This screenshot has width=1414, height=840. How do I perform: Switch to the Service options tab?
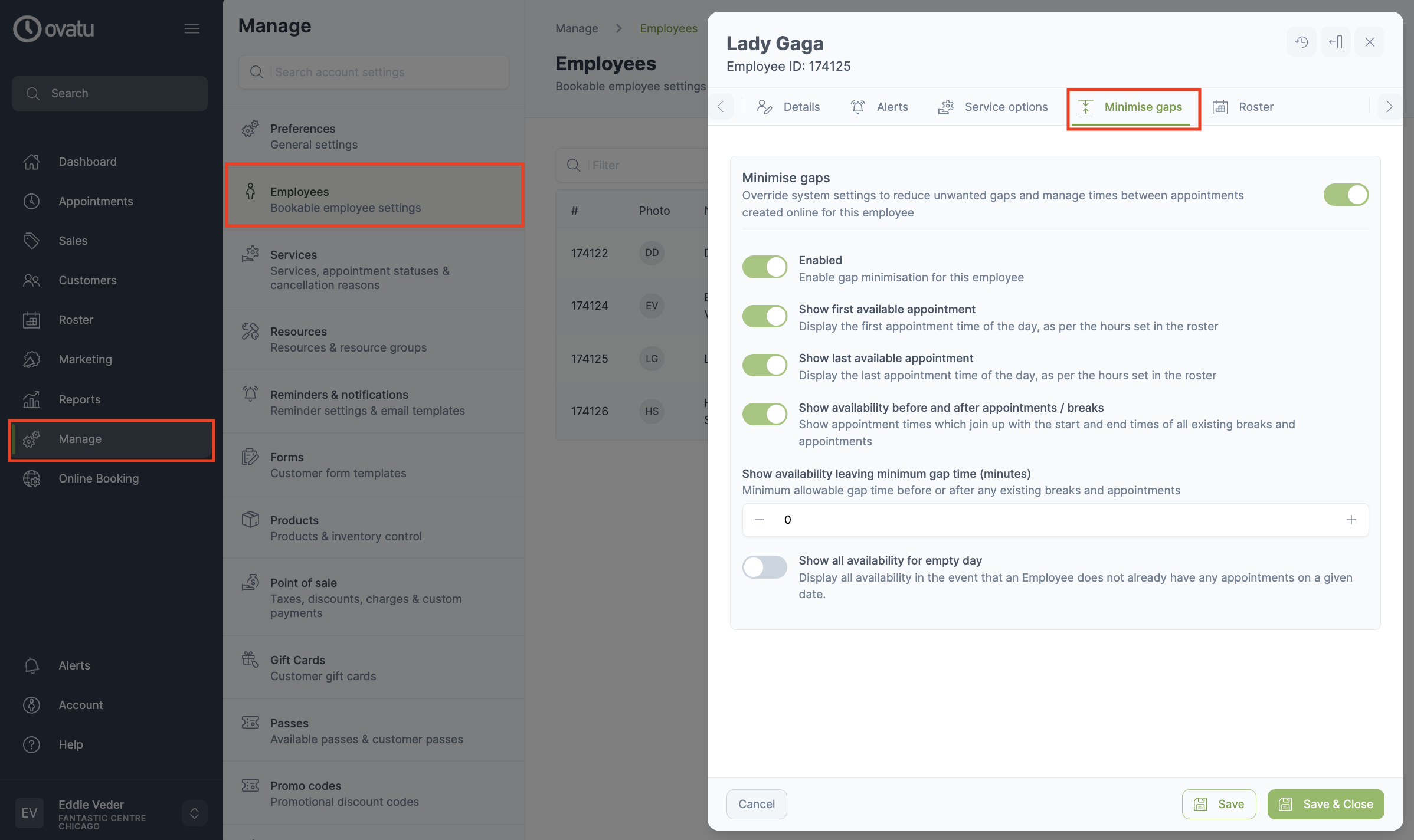[993, 107]
